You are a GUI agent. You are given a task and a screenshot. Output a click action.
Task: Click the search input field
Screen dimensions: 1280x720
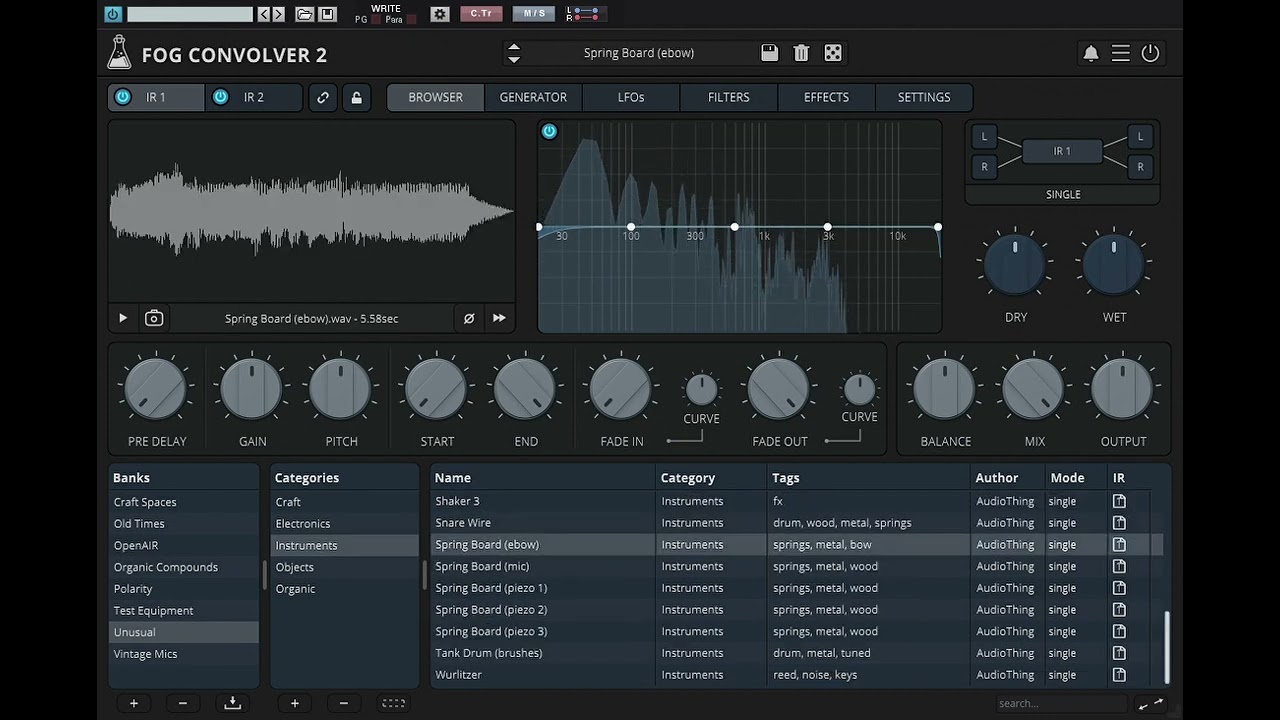coord(1061,703)
